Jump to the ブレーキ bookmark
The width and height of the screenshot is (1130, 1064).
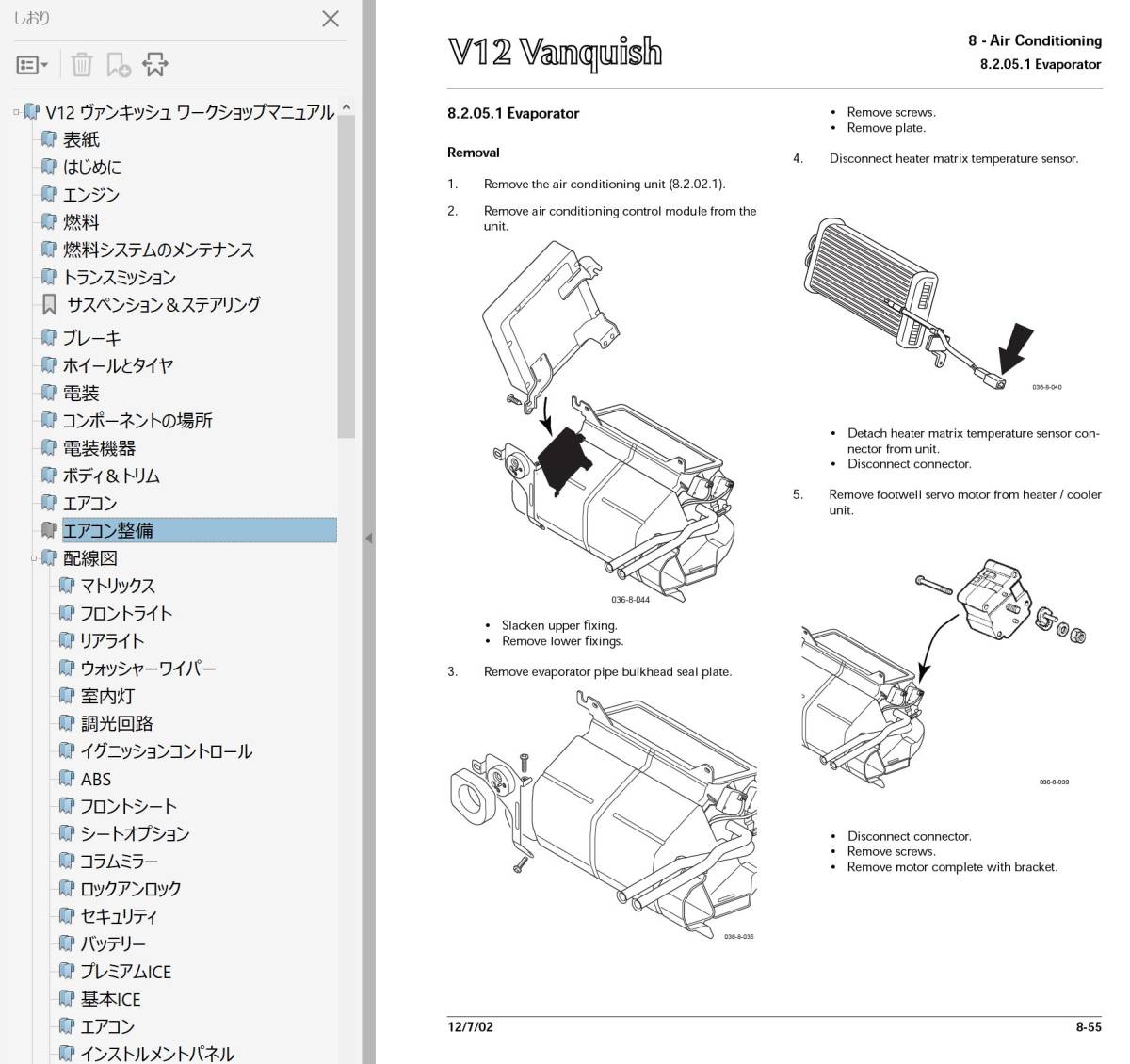(x=91, y=337)
